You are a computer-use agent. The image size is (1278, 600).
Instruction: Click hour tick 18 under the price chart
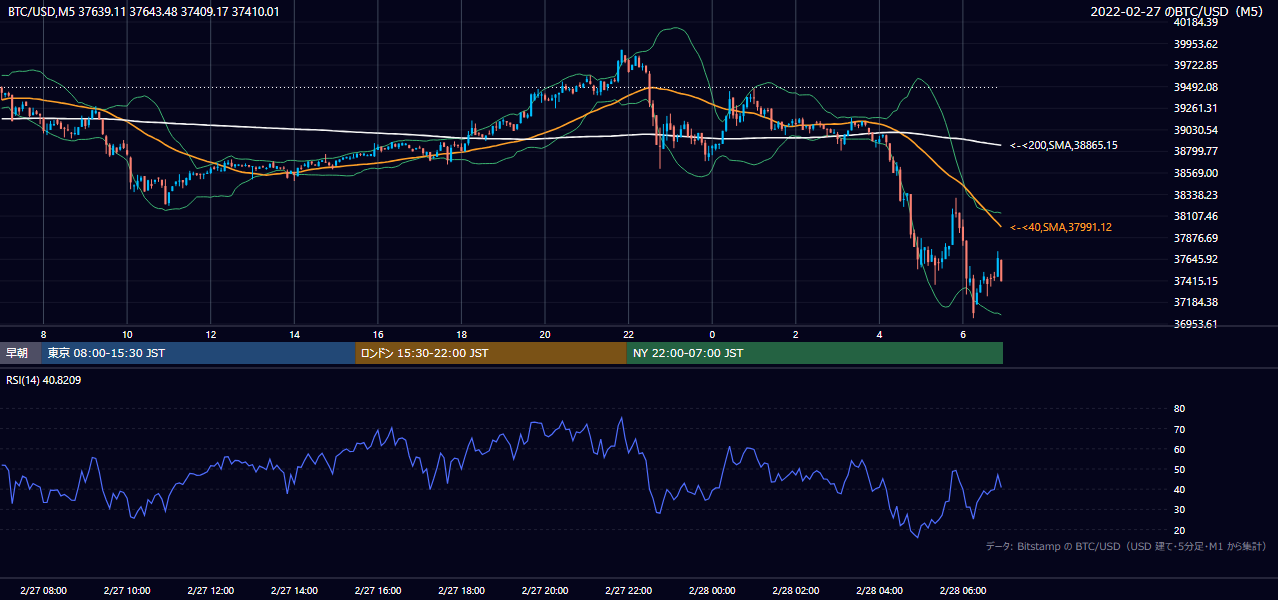tap(461, 334)
